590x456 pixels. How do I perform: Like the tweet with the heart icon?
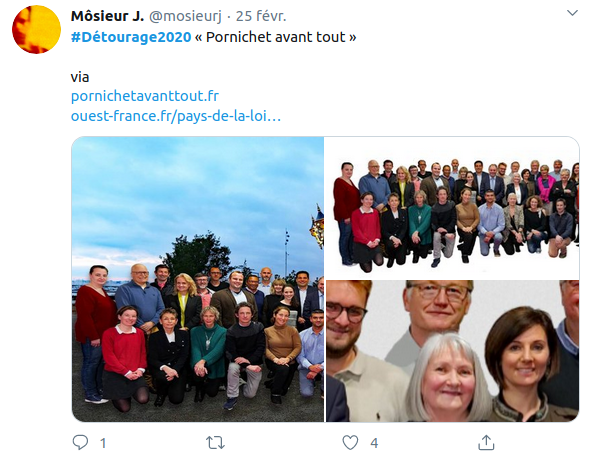(x=350, y=443)
